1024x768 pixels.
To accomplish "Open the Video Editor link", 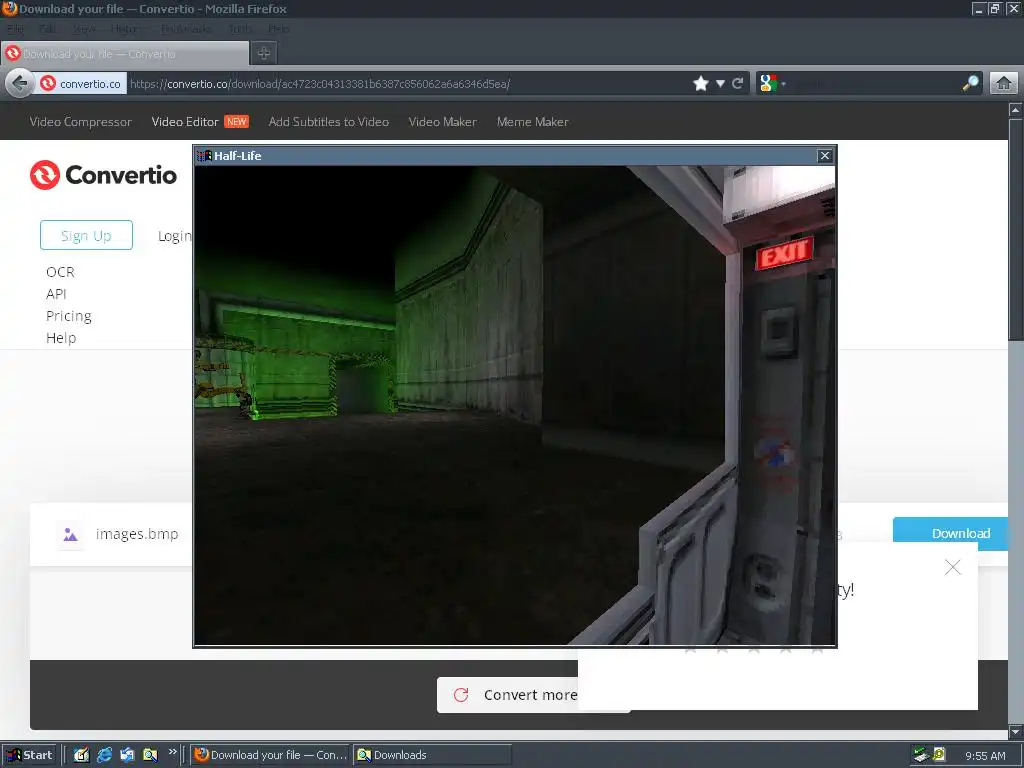I will pyautogui.click(x=185, y=121).
